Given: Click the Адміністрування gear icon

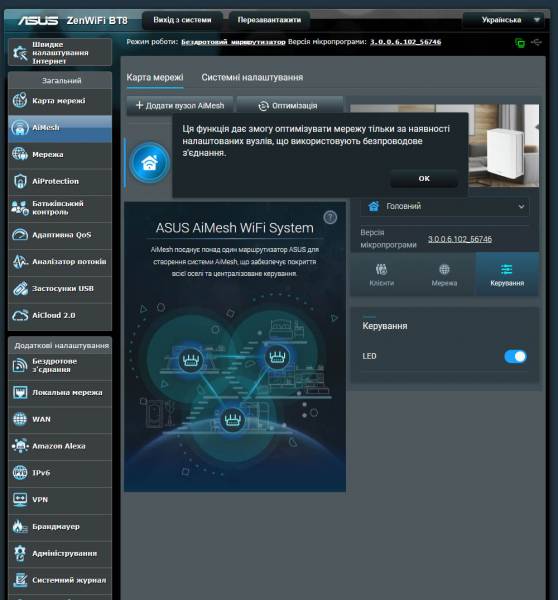Looking at the screenshot, I should (20, 553).
